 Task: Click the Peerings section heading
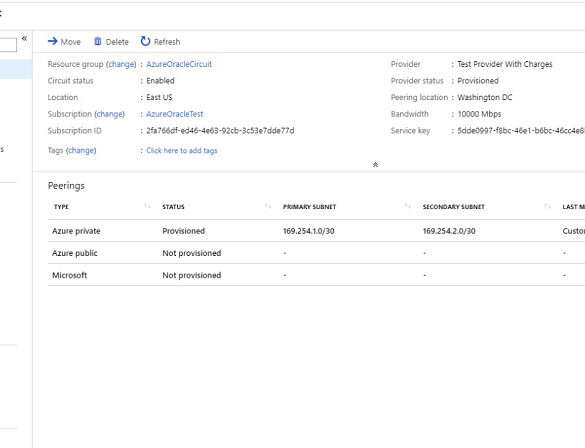[66, 186]
